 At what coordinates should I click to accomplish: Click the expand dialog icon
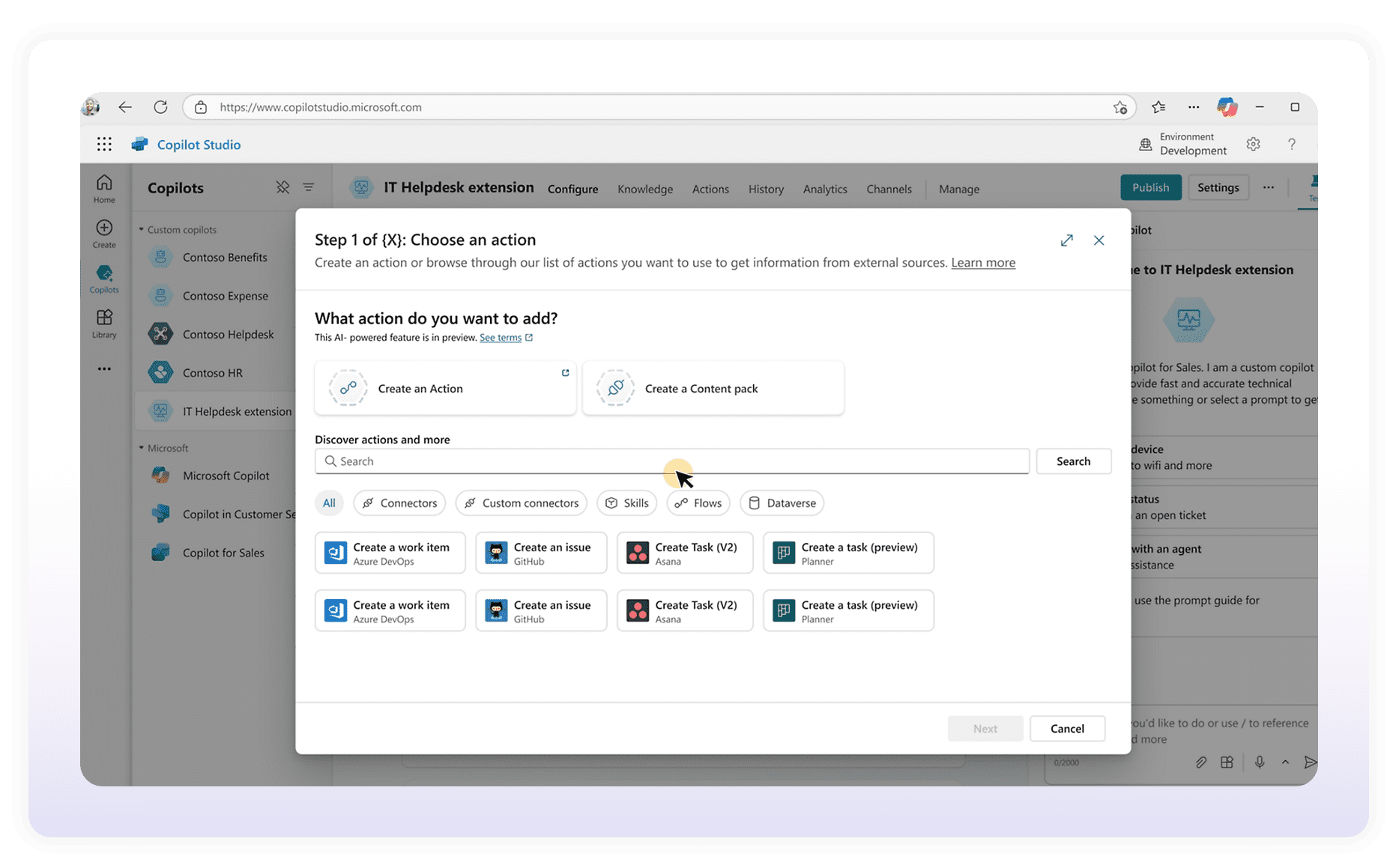point(1066,240)
